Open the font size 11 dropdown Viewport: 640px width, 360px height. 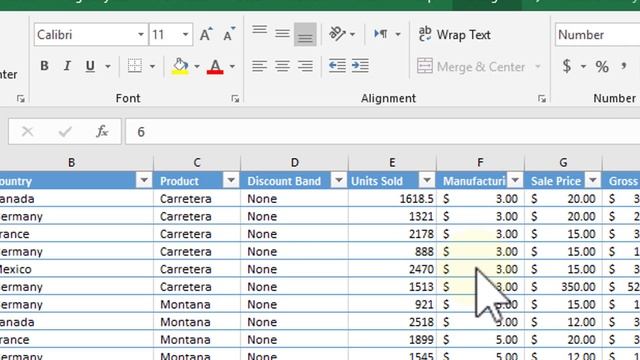tap(185, 34)
